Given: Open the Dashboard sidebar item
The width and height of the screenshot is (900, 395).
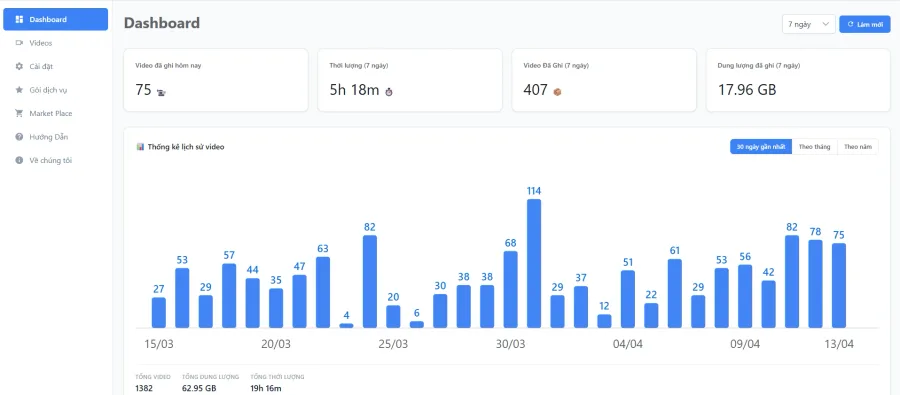Looking at the screenshot, I should (56, 20).
